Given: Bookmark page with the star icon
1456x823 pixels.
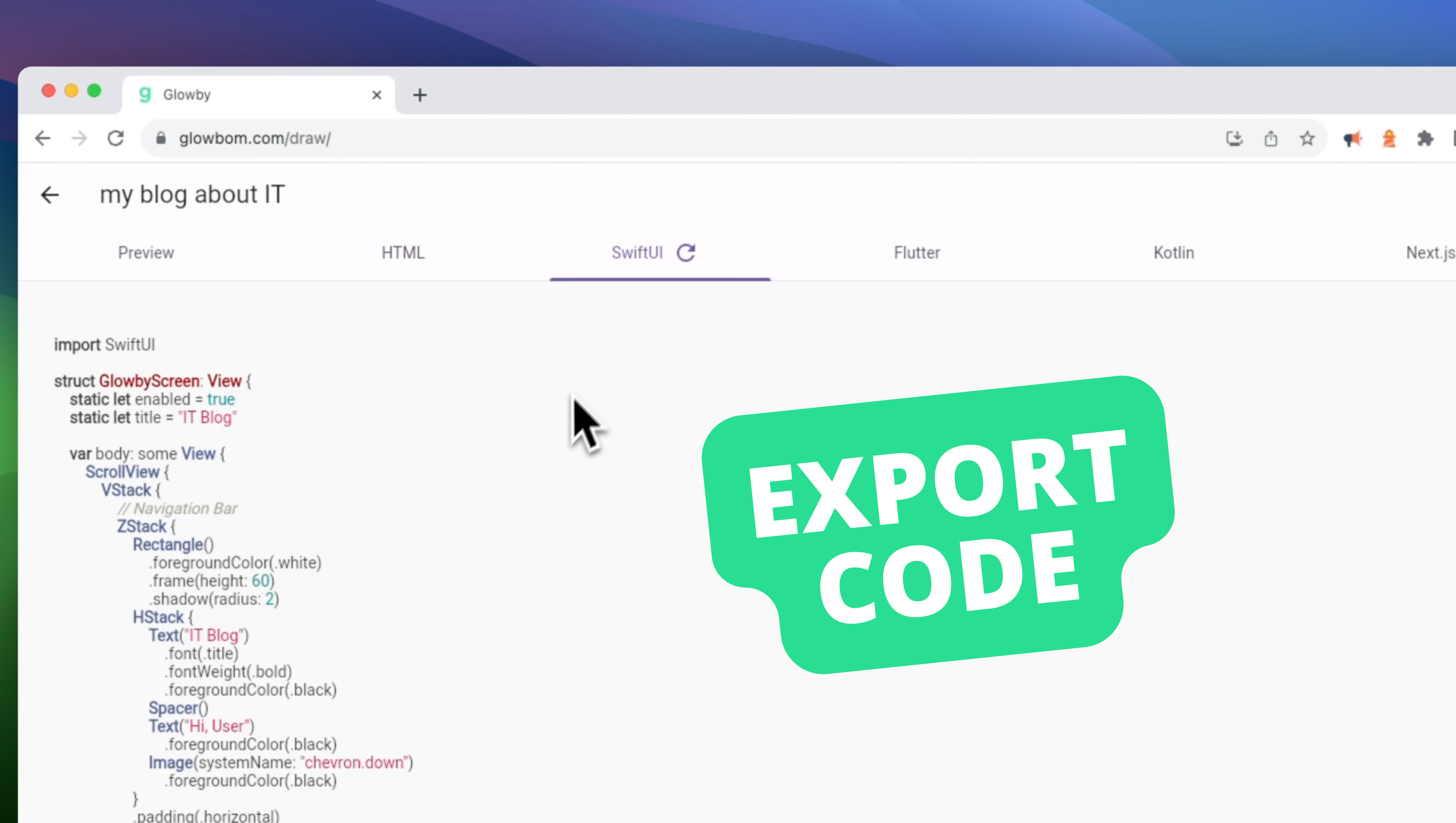Looking at the screenshot, I should click(x=1307, y=139).
